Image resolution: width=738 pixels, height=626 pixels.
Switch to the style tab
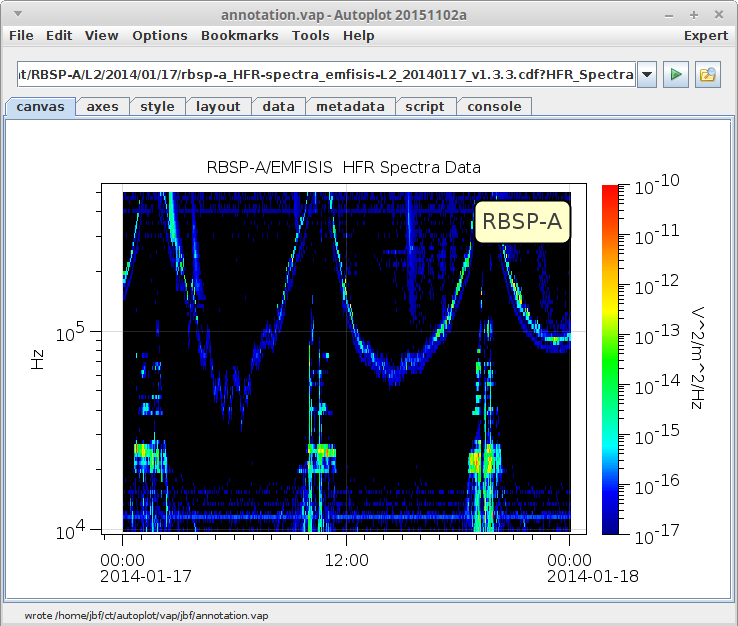click(157, 107)
